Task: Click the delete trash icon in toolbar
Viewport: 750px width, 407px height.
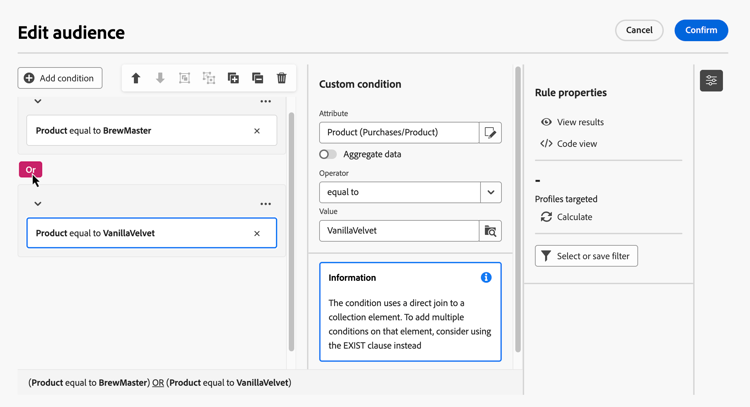Action: pyautogui.click(x=282, y=78)
